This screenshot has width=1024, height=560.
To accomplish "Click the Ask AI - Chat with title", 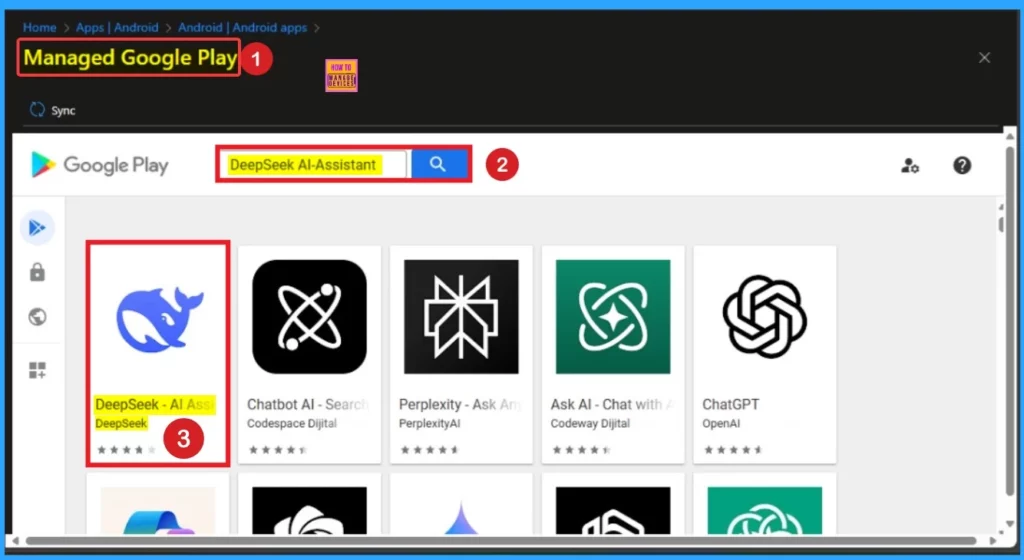I will click(x=612, y=405).
